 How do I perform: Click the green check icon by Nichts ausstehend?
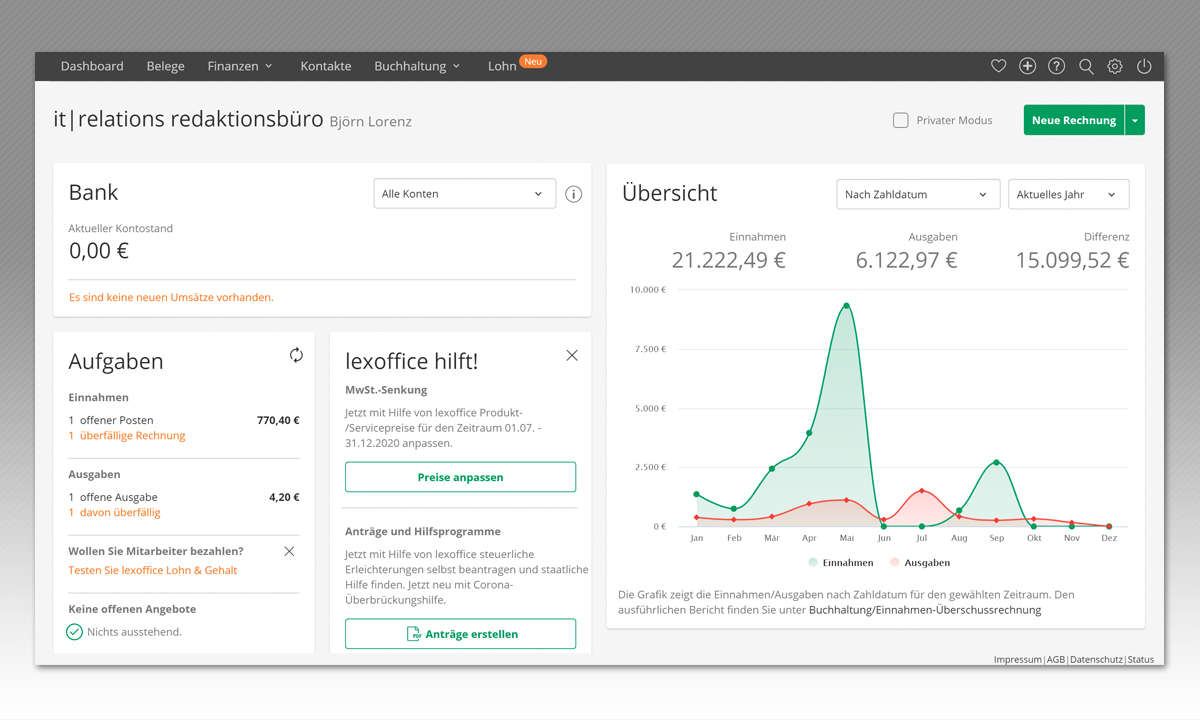pos(74,631)
